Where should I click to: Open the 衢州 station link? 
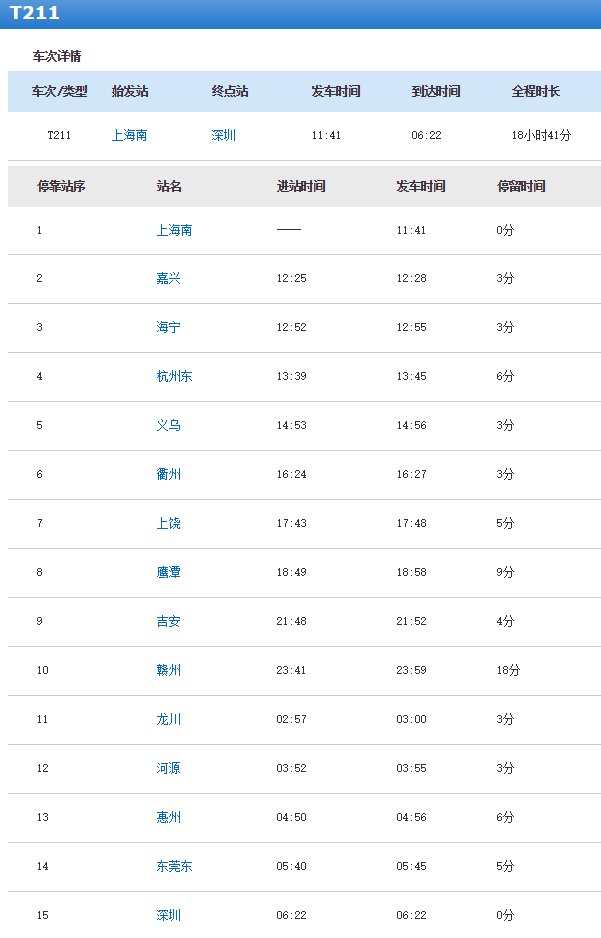pos(168,474)
